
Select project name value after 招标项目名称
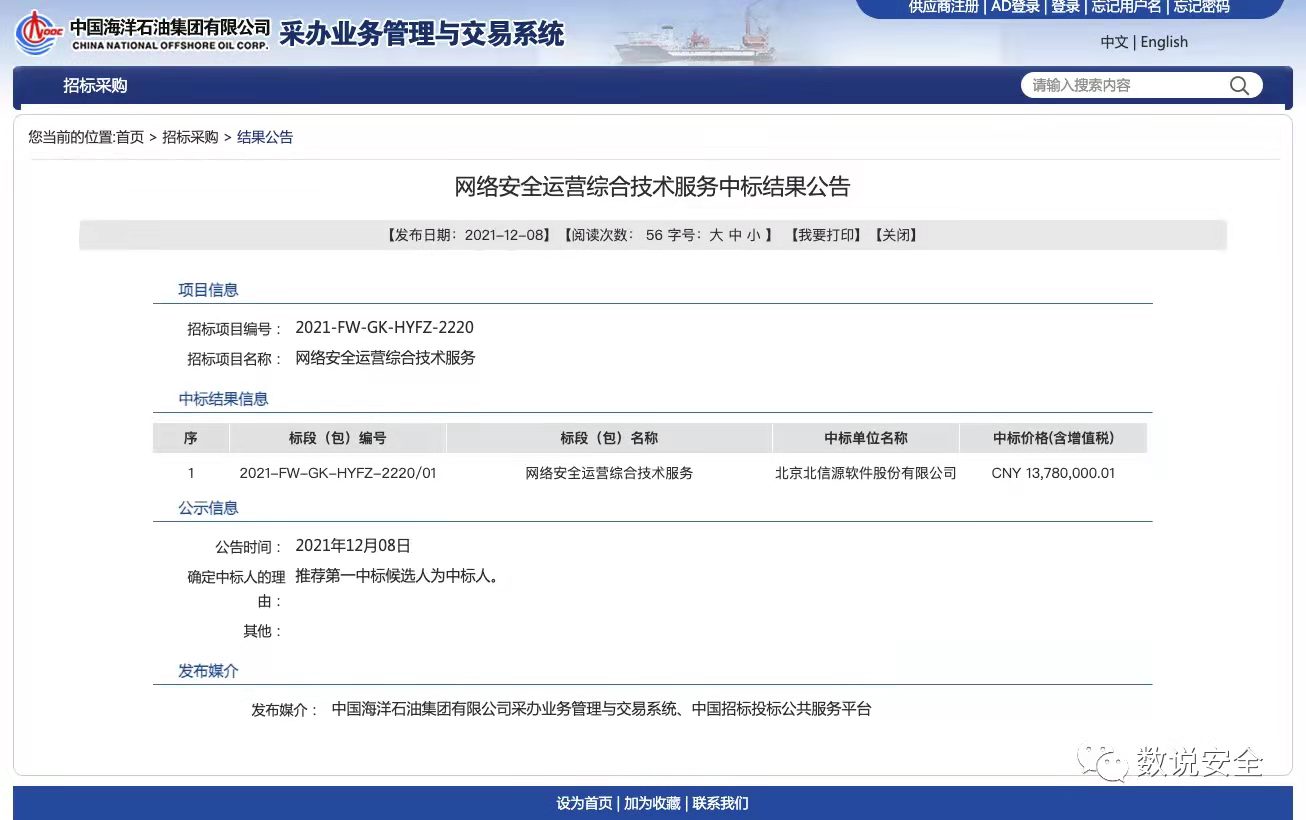click(385, 358)
